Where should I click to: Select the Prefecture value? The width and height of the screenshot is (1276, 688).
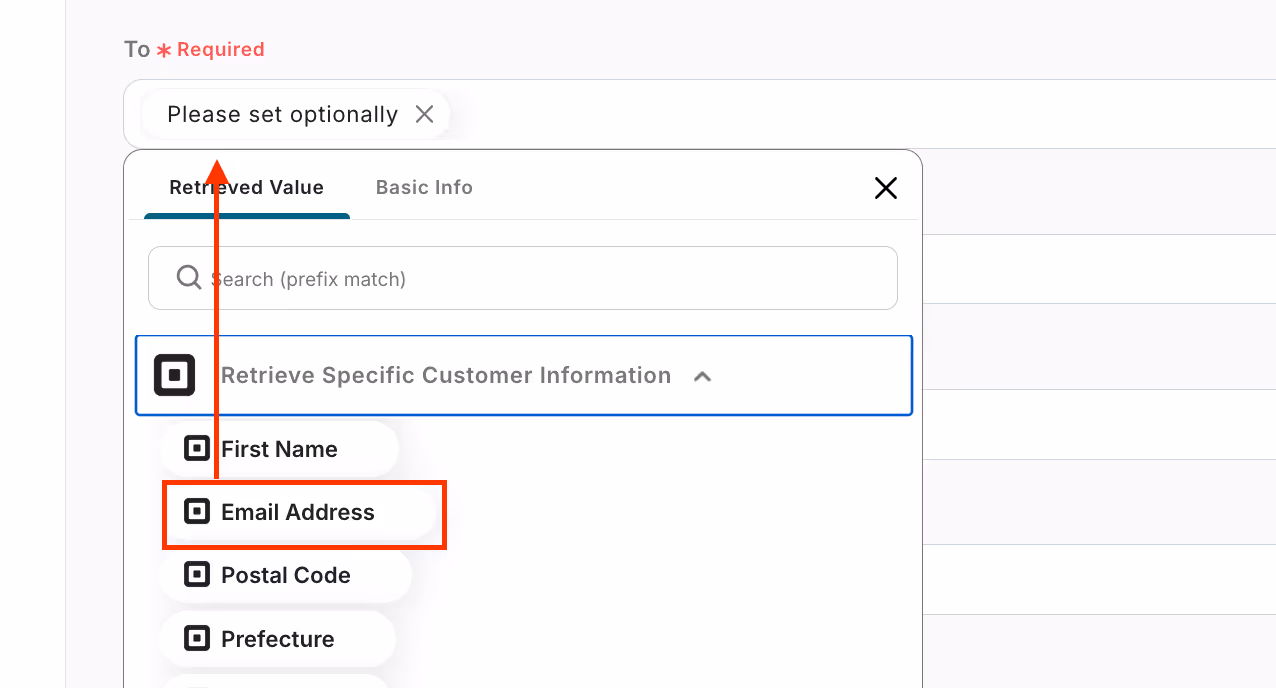278,639
